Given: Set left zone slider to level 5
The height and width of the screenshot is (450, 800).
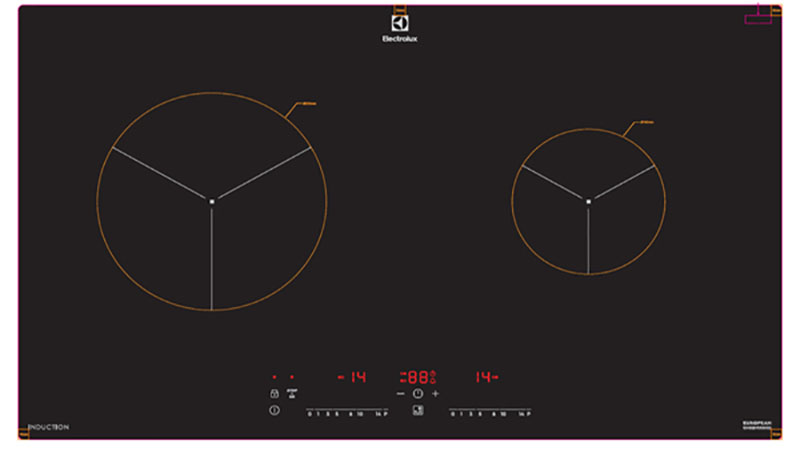Looking at the screenshot, I should point(337,413).
